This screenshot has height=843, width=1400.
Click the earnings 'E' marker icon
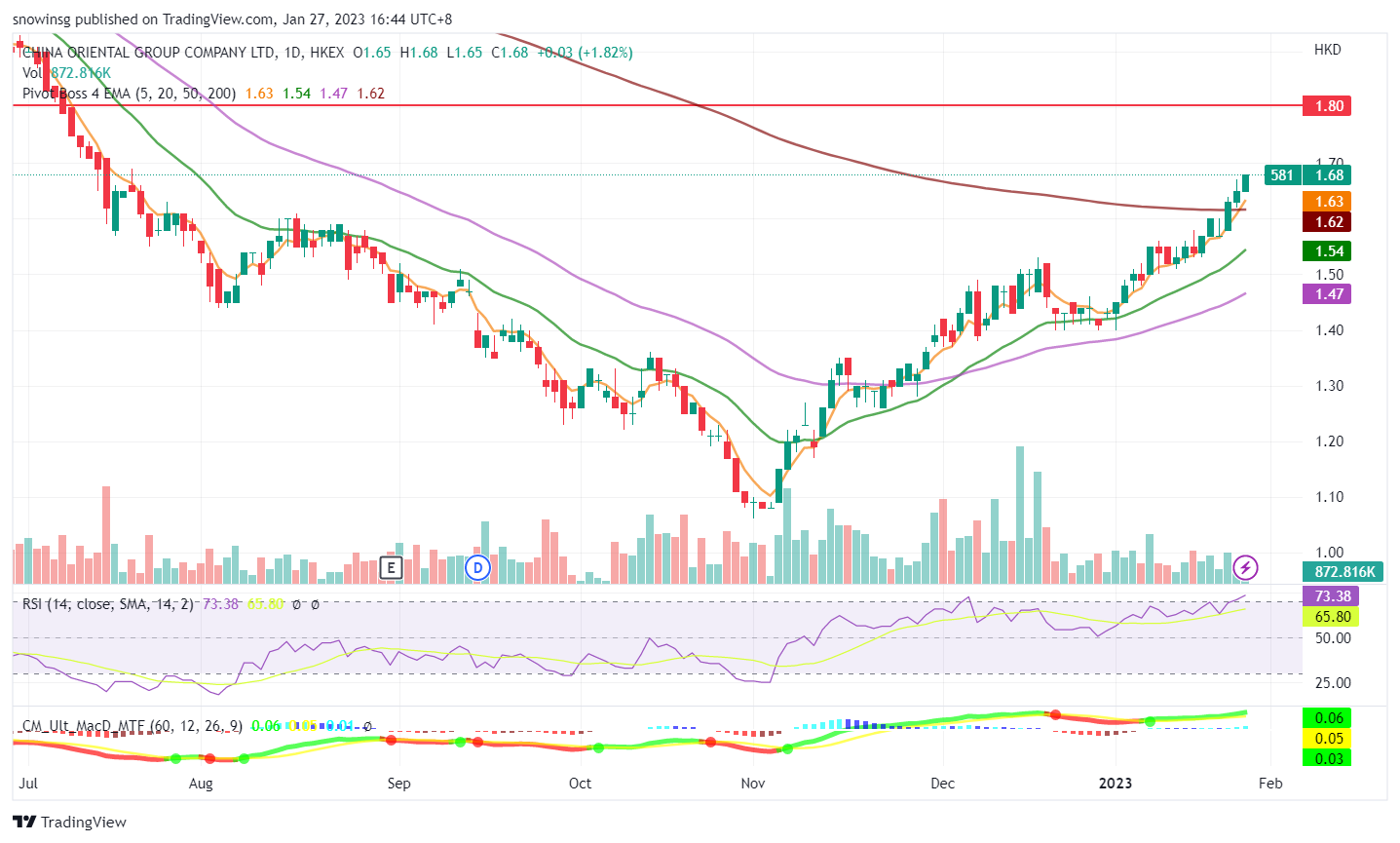pyautogui.click(x=391, y=567)
